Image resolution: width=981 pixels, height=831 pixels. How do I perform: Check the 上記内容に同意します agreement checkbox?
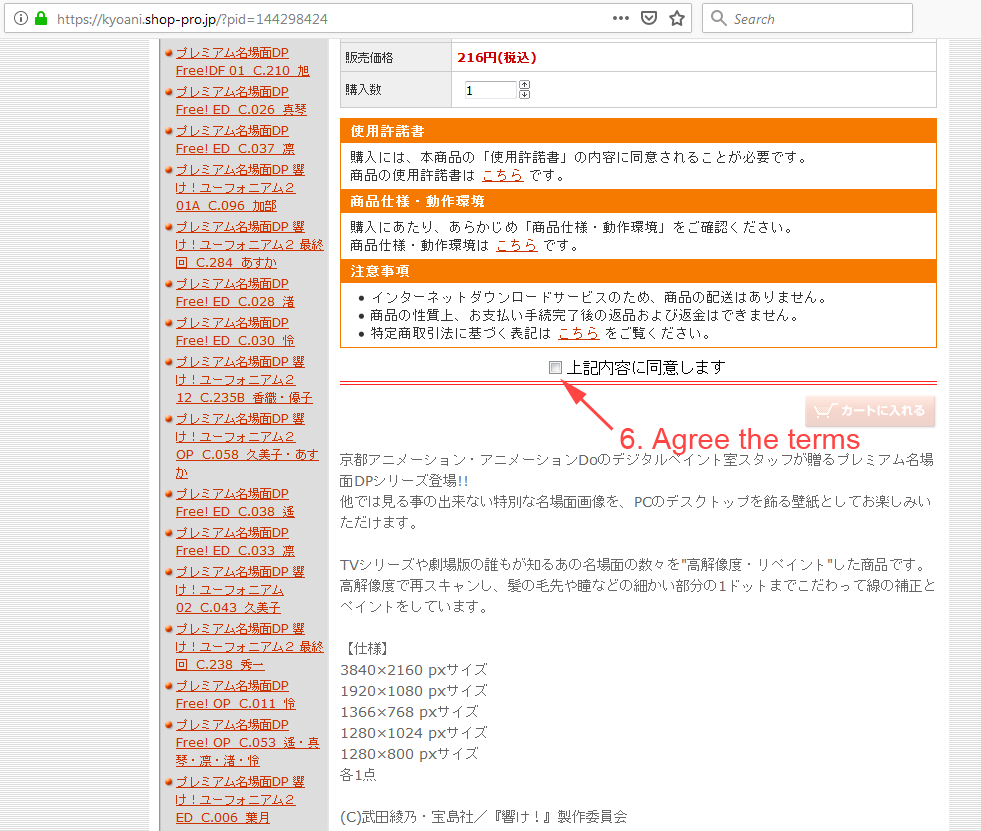click(x=556, y=368)
